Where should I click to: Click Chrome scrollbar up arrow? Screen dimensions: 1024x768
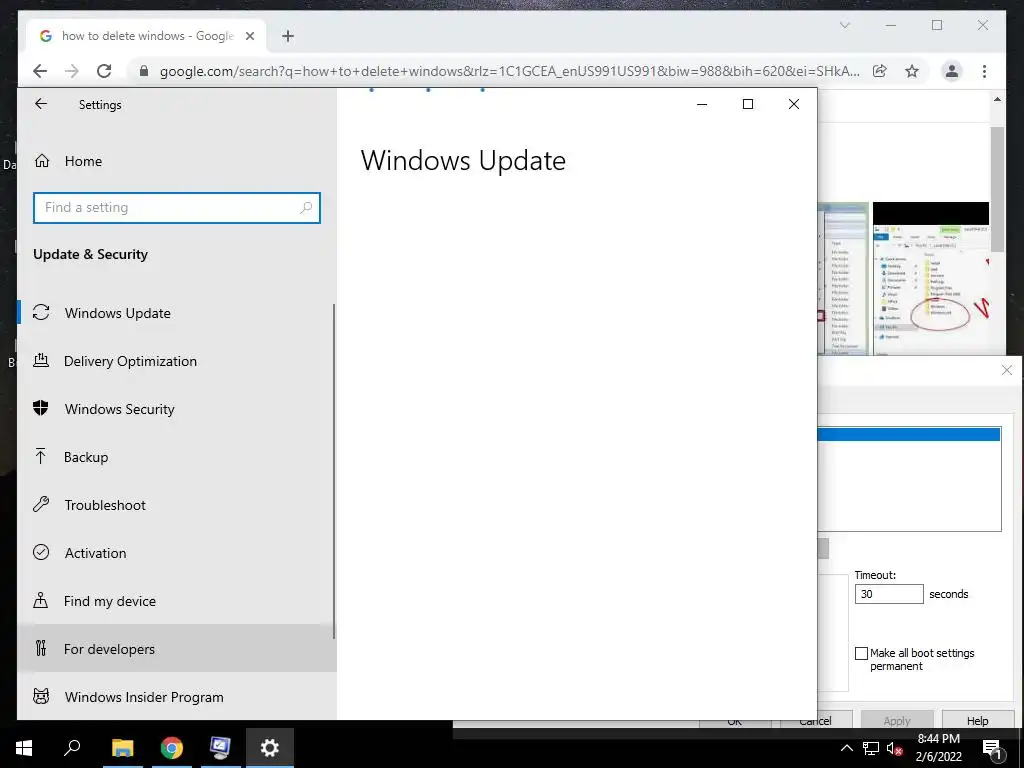coord(997,99)
